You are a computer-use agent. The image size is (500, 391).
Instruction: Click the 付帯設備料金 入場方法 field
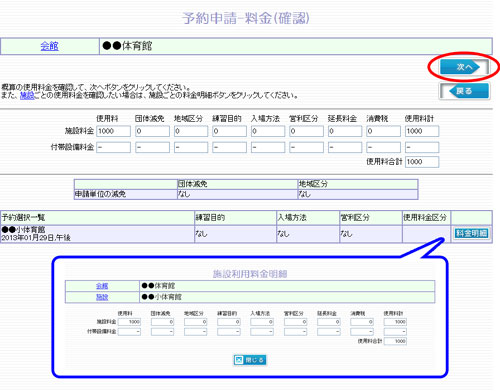pyautogui.click(x=268, y=147)
